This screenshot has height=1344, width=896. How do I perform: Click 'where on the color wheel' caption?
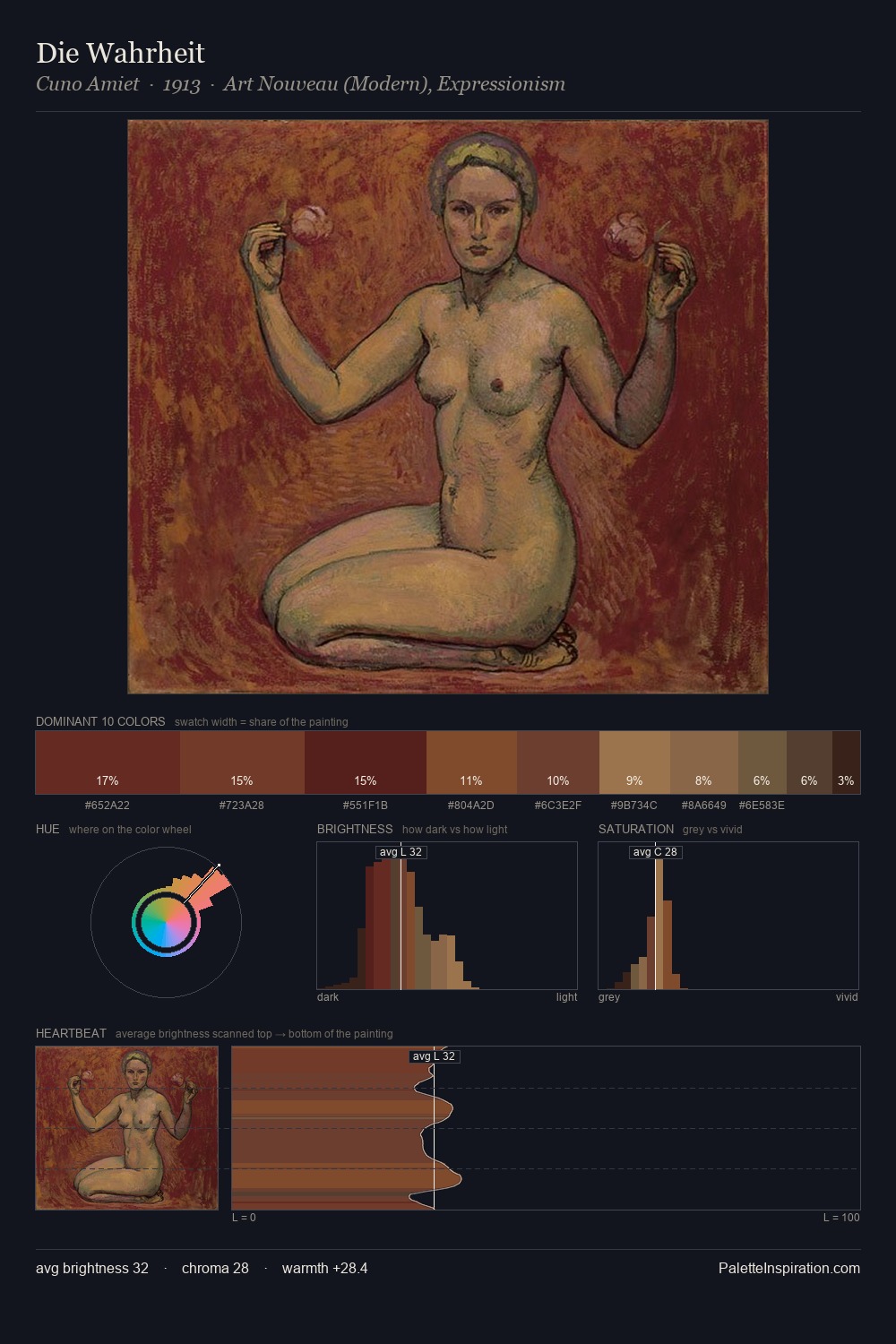130,830
